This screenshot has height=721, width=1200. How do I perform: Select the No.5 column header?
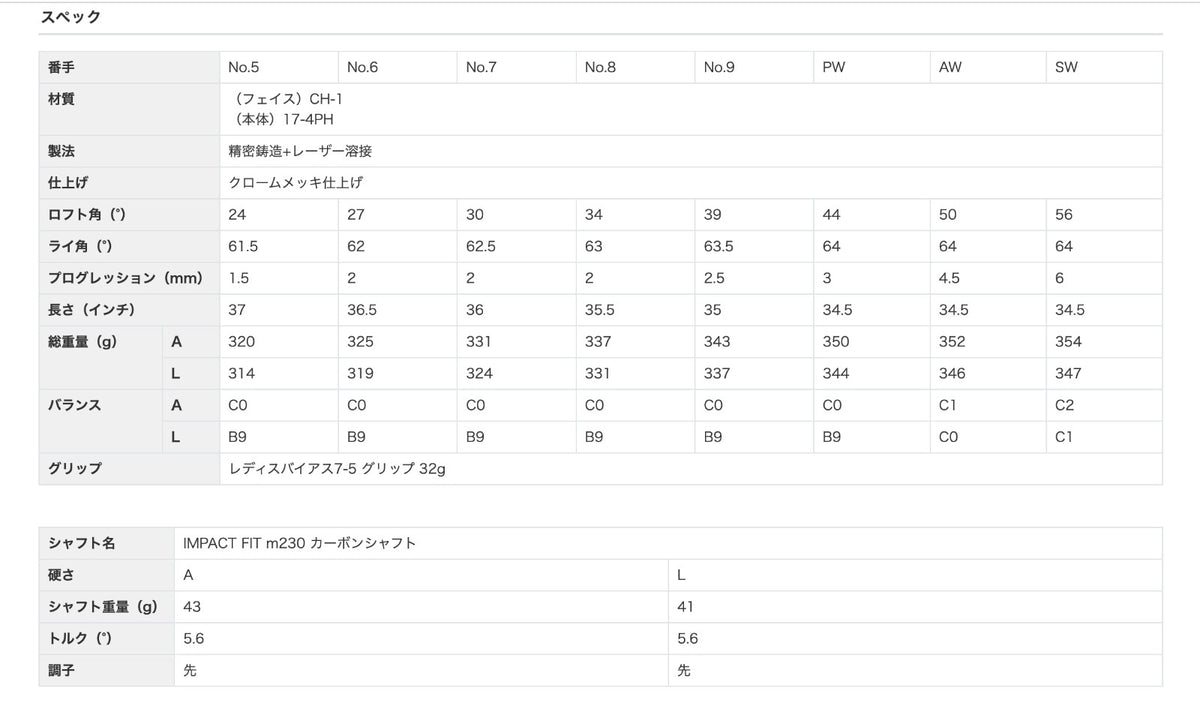pyautogui.click(x=244, y=68)
